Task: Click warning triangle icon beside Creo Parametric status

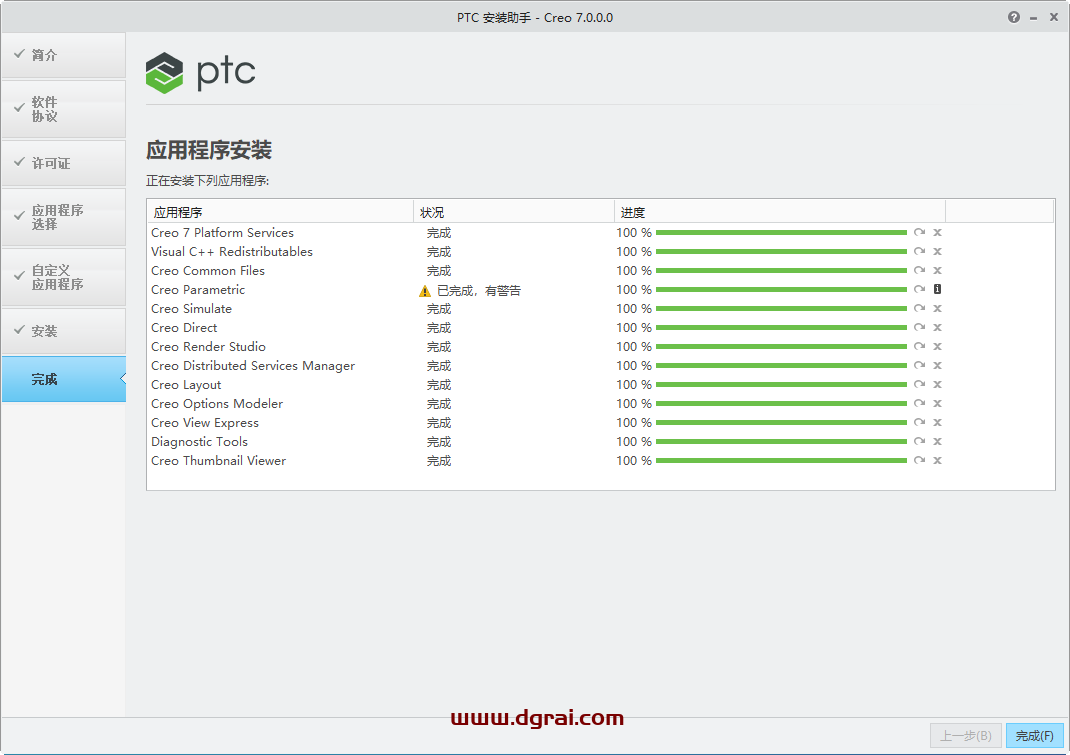Action: [x=424, y=291]
